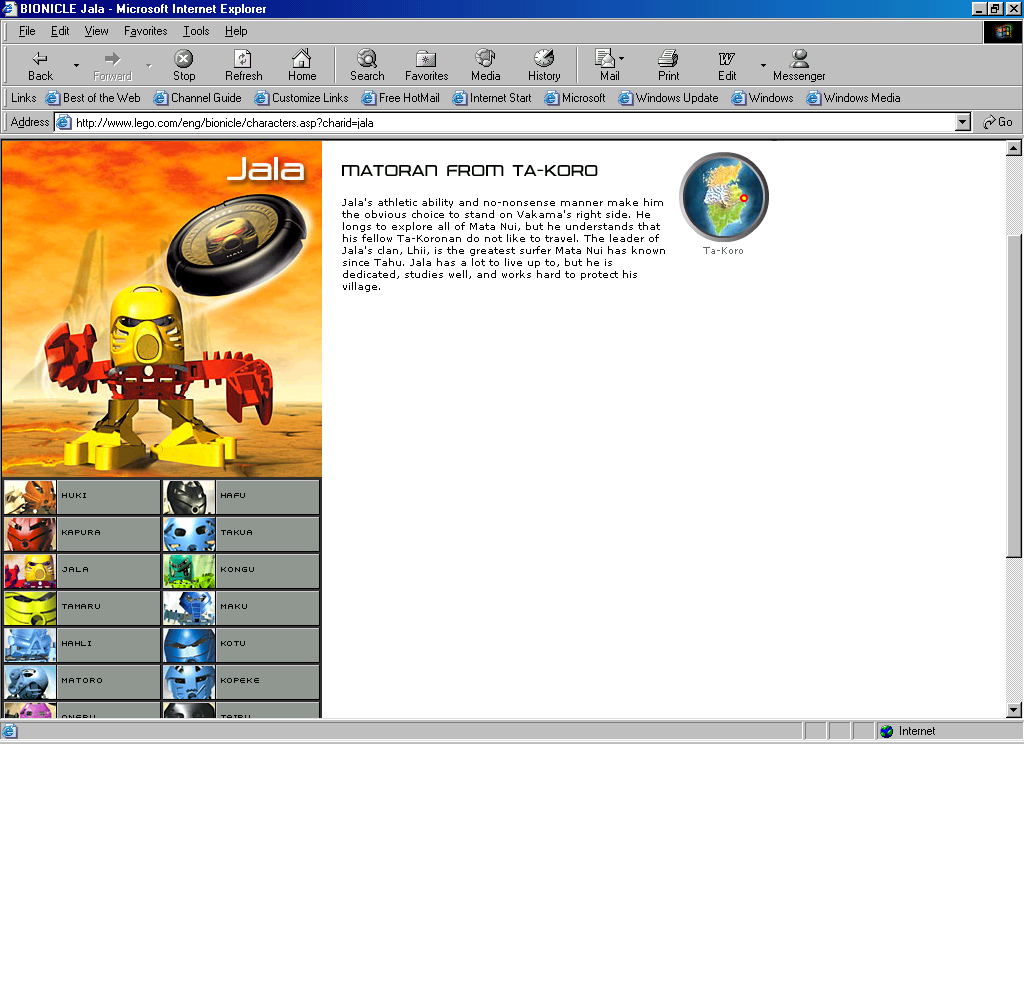Open the Media bar

(485, 65)
